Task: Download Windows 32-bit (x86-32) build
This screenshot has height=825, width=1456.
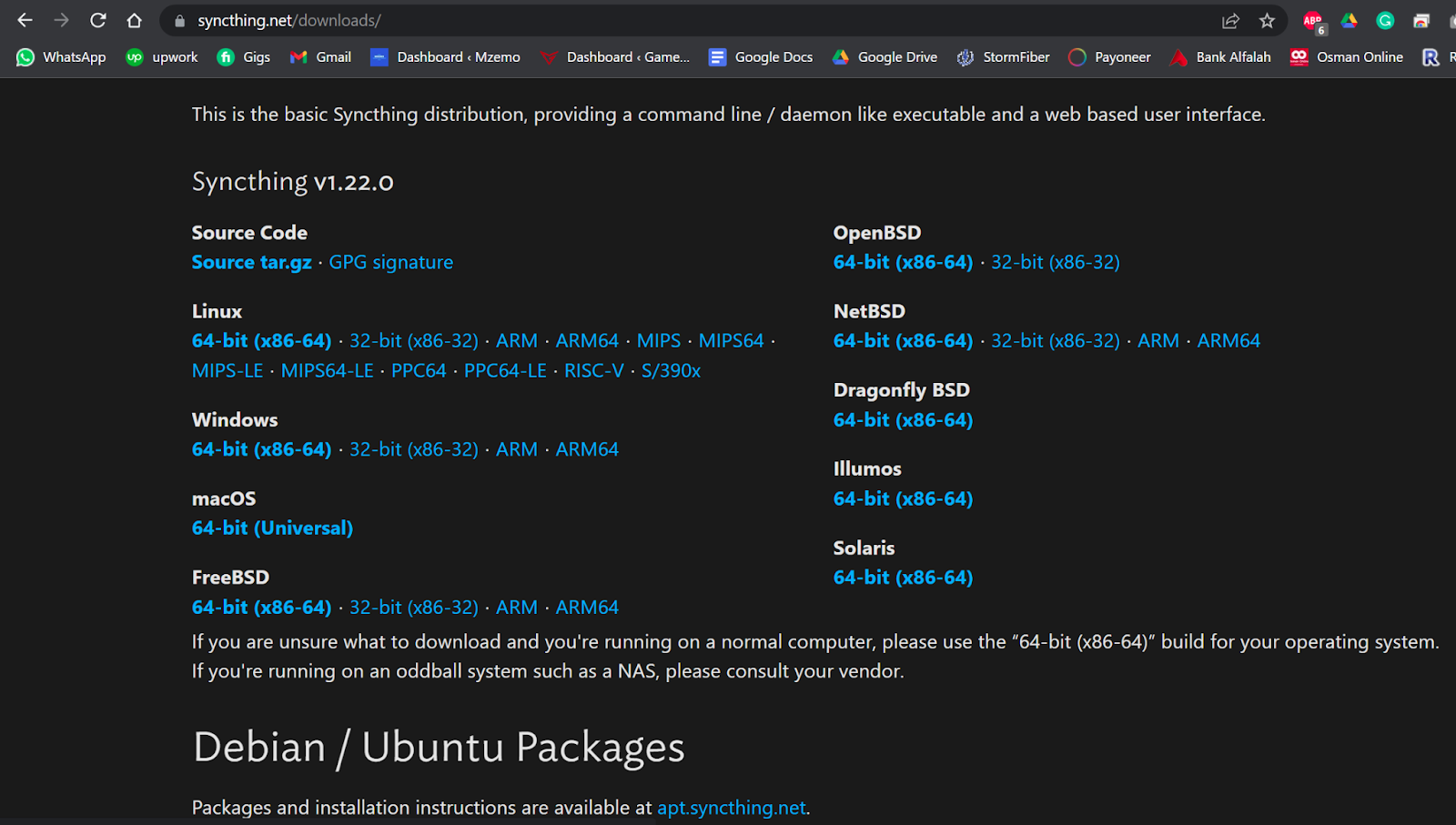Action: click(x=414, y=449)
